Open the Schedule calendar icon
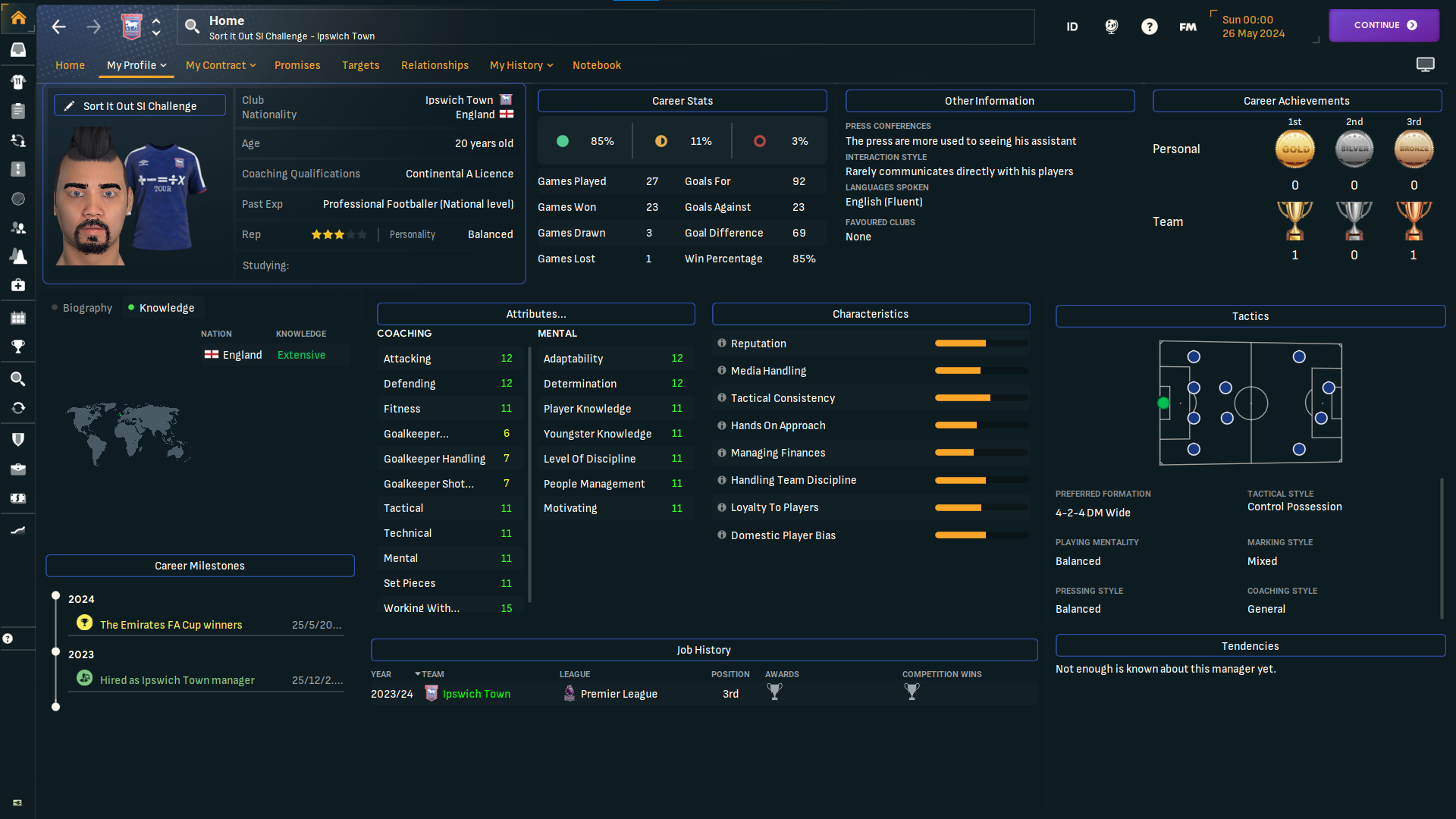This screenshot has width=1456, height=819. point(18,318)
